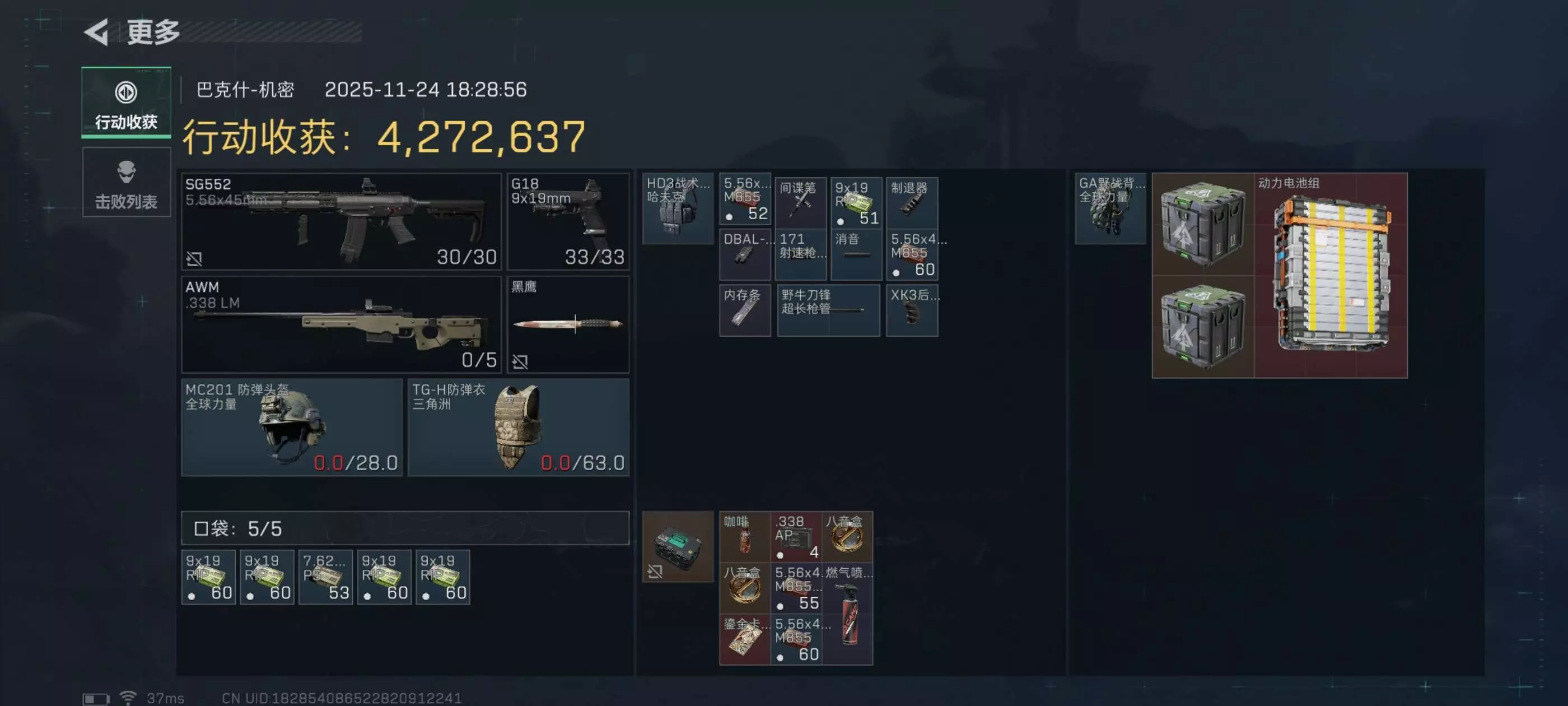This screenshot has width=1568, height=706.
Task: Click the 口袋: 5/5 pocket header bar
Action: [x=405, y=527]
